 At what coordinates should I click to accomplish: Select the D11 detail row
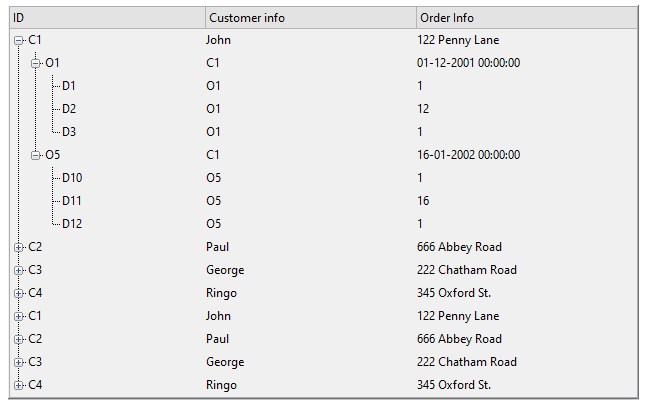click(x=72, y=201)
